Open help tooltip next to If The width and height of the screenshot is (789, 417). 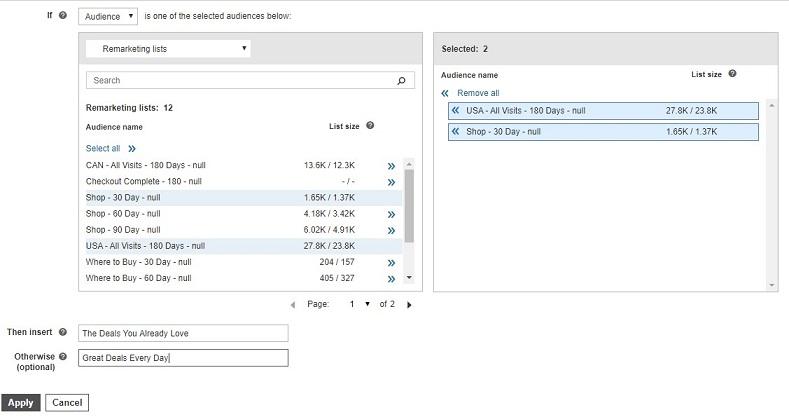pyautogui.click(x=63, y=15)
